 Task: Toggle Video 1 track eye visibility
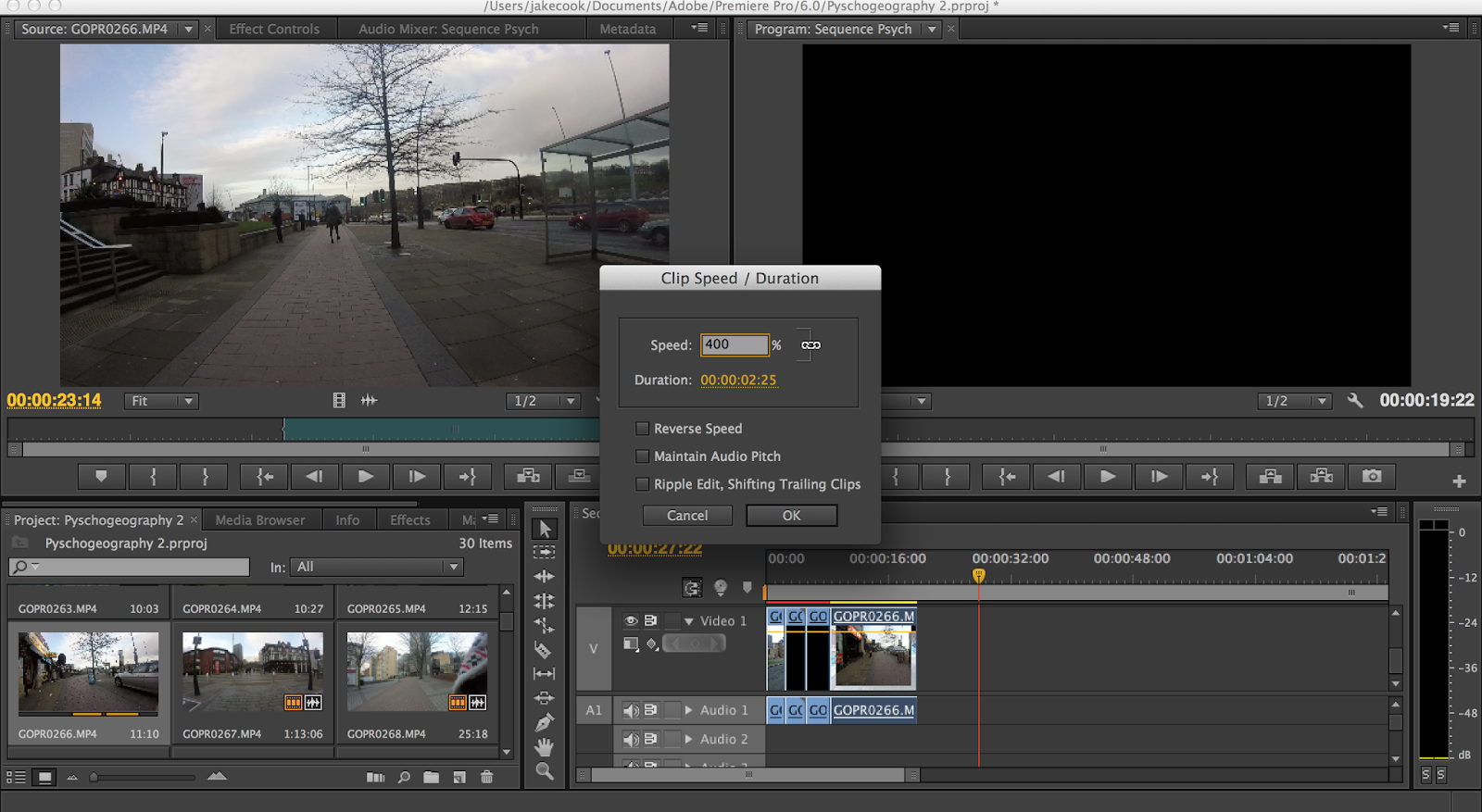[x=631, y=620]
